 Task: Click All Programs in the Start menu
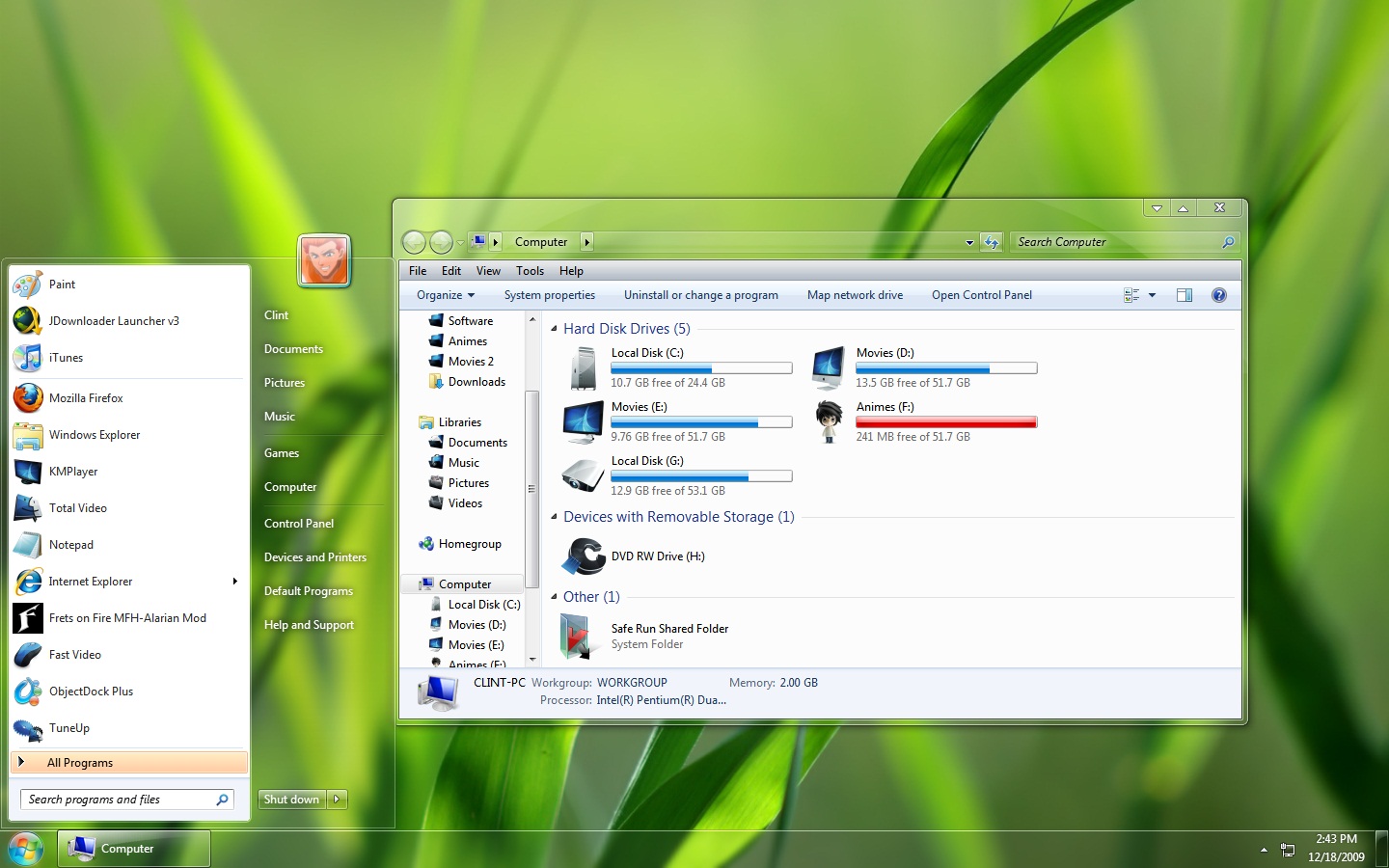81,762
